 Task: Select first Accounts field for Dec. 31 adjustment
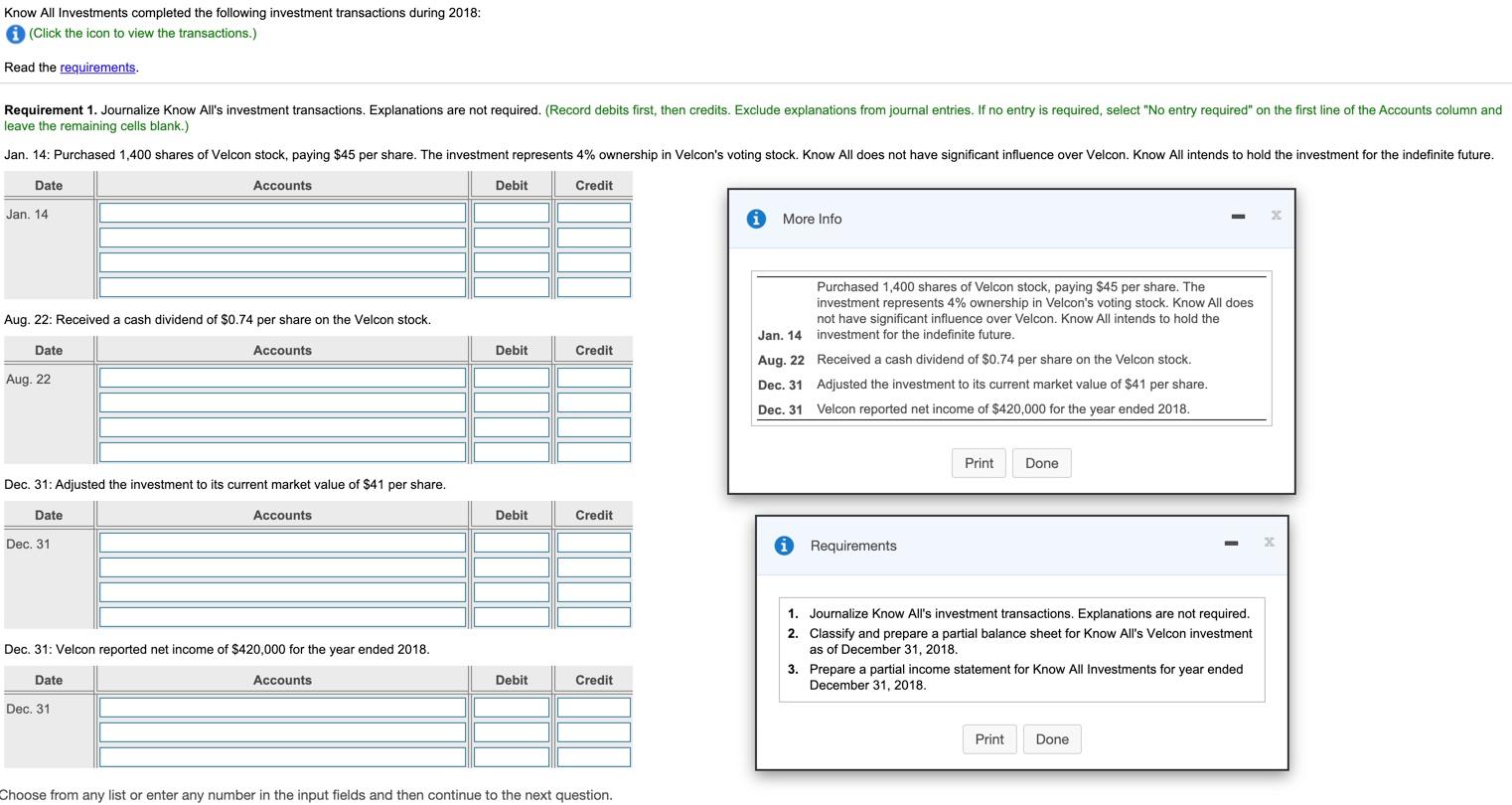pyautogui.click(x=282, y=543)
